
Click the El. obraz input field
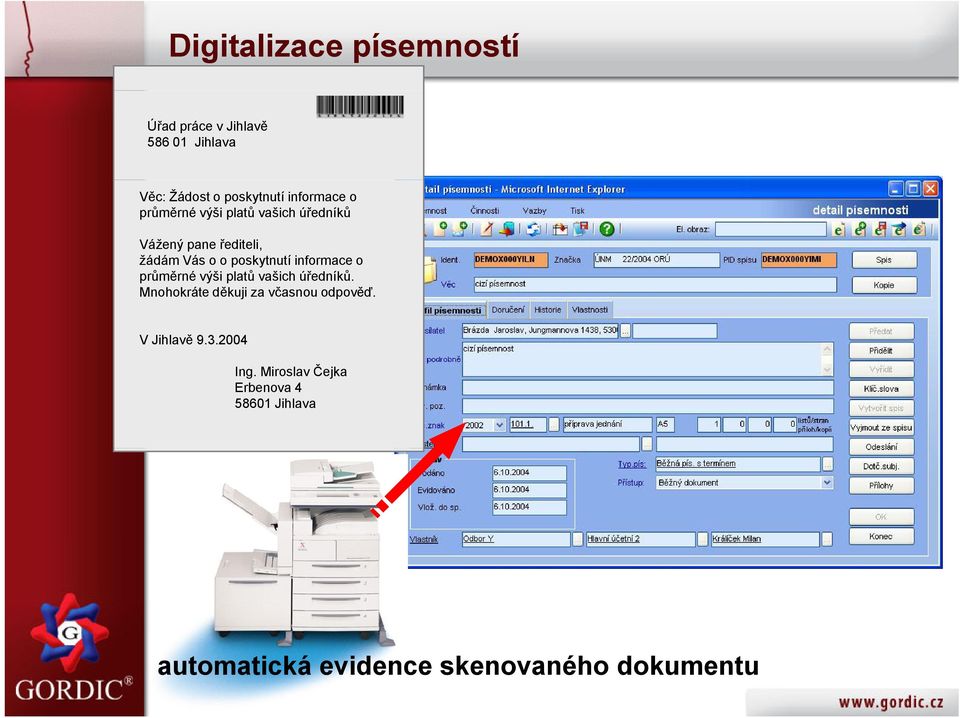(x=770, y=229)
